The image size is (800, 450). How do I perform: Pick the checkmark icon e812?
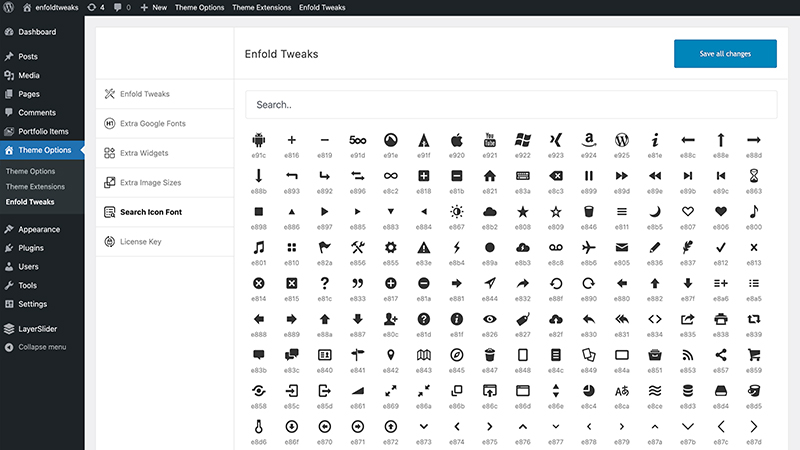coord(721,247)
